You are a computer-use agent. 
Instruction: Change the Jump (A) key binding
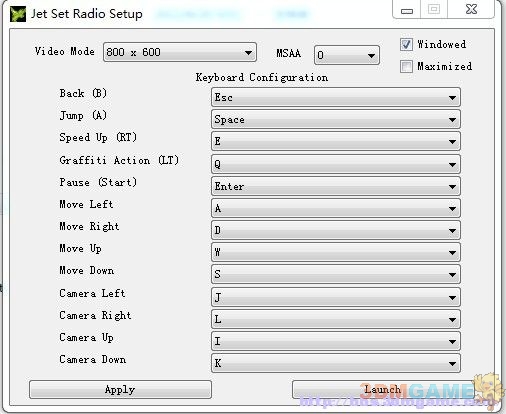[336, 120]
